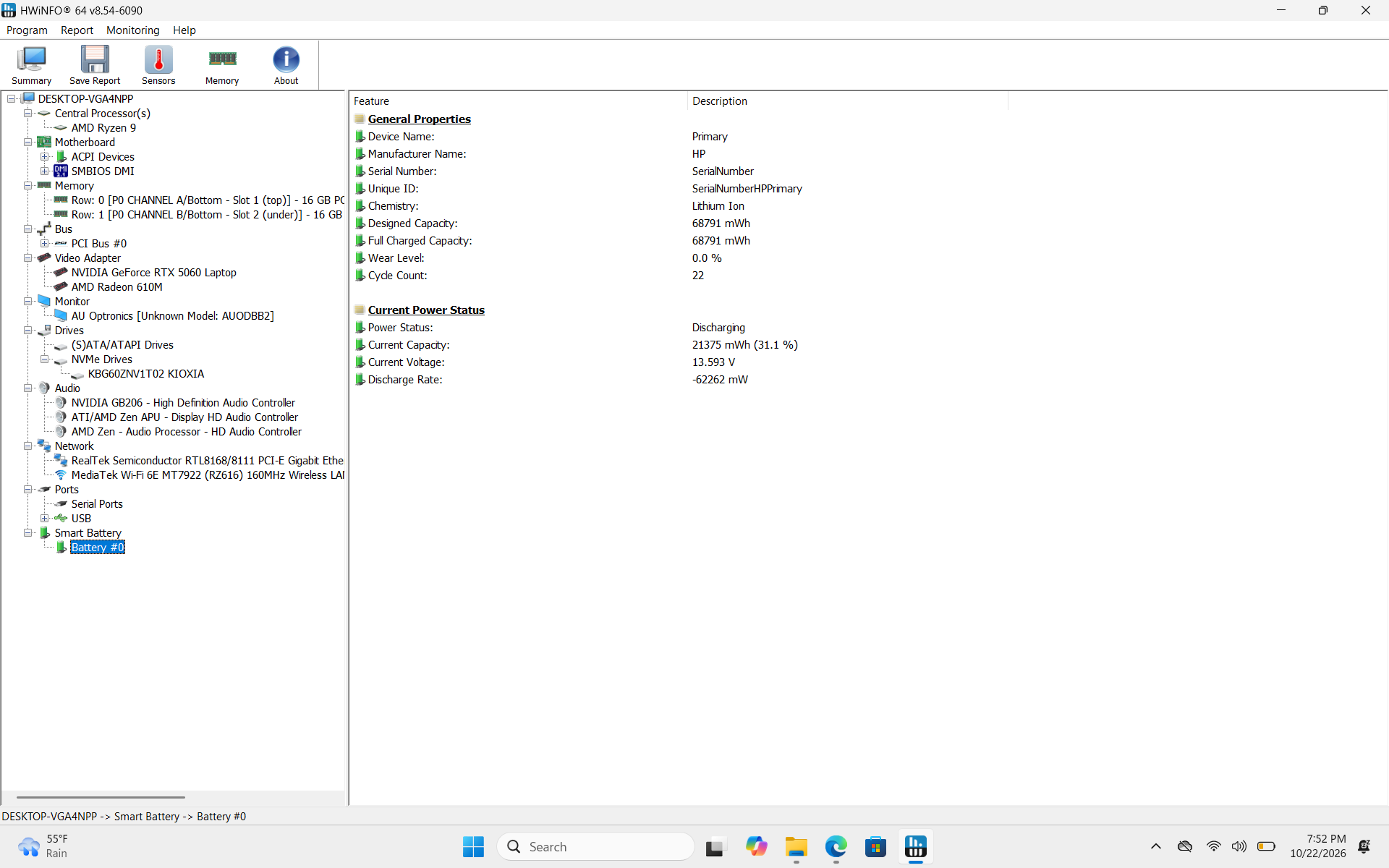Viewport: 1389px width, 868px height.
Task: Collapse the NVMe Drives node
Action: (45, 359)
